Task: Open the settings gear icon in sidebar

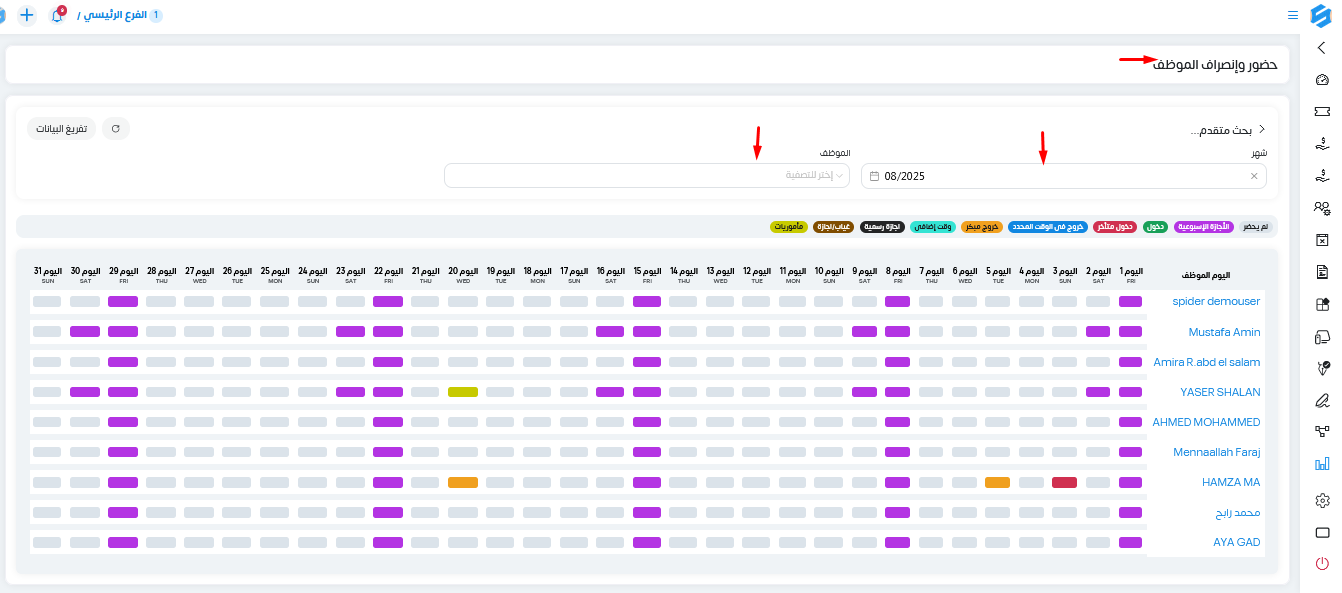Action: click(x=1321, y=500)
